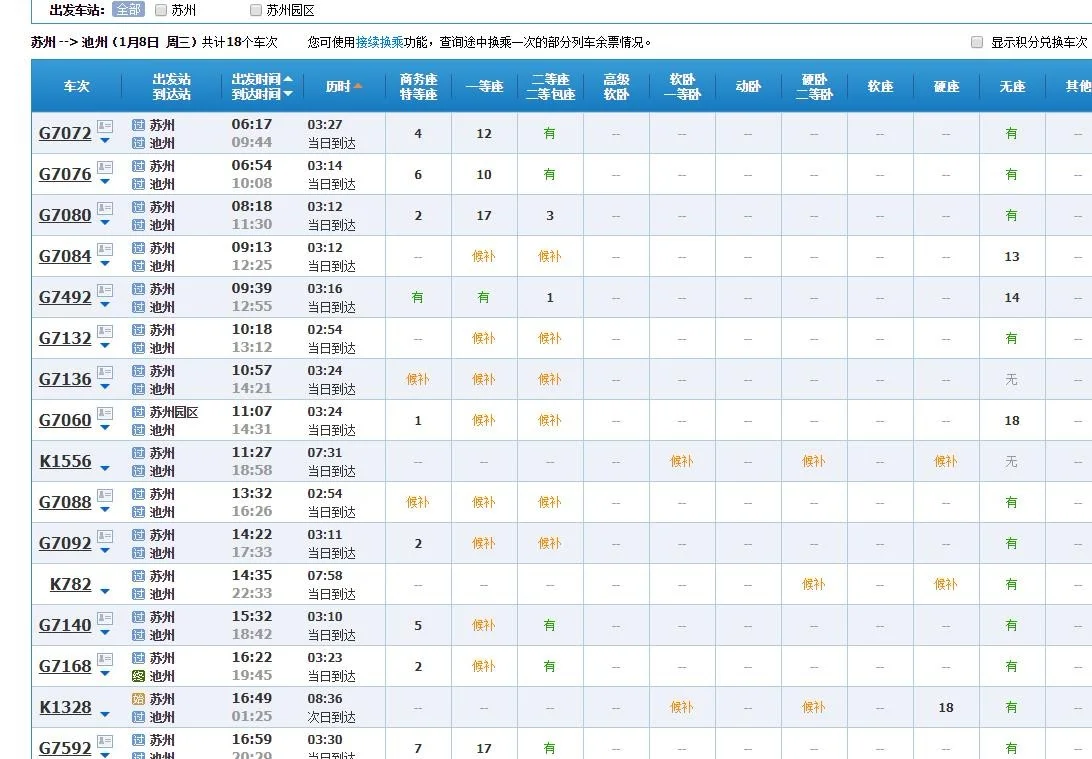The image size is (1092, 759).
Task: Click the ascending sort arrow on the 历时 header
Action: [358, 86]
